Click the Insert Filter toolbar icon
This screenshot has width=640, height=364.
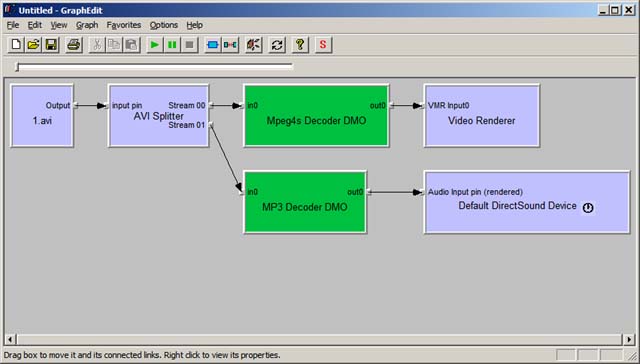[213, 44]
